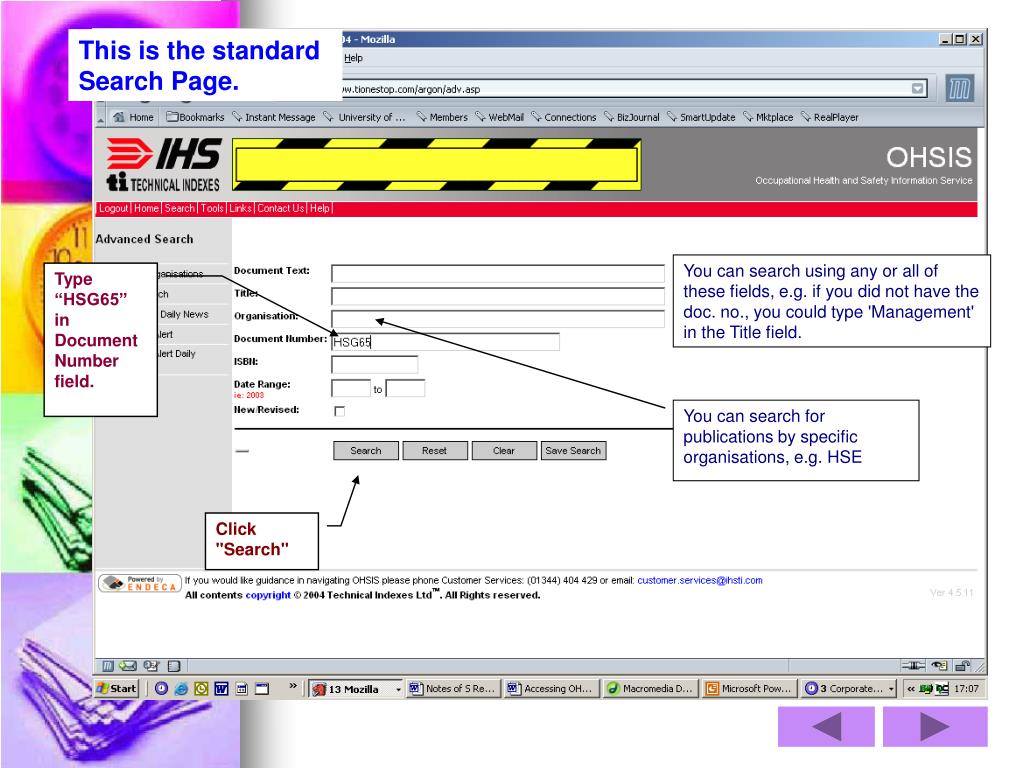1024x768 pixels.
Task: Click the ISBN input field
Action: 374,364
